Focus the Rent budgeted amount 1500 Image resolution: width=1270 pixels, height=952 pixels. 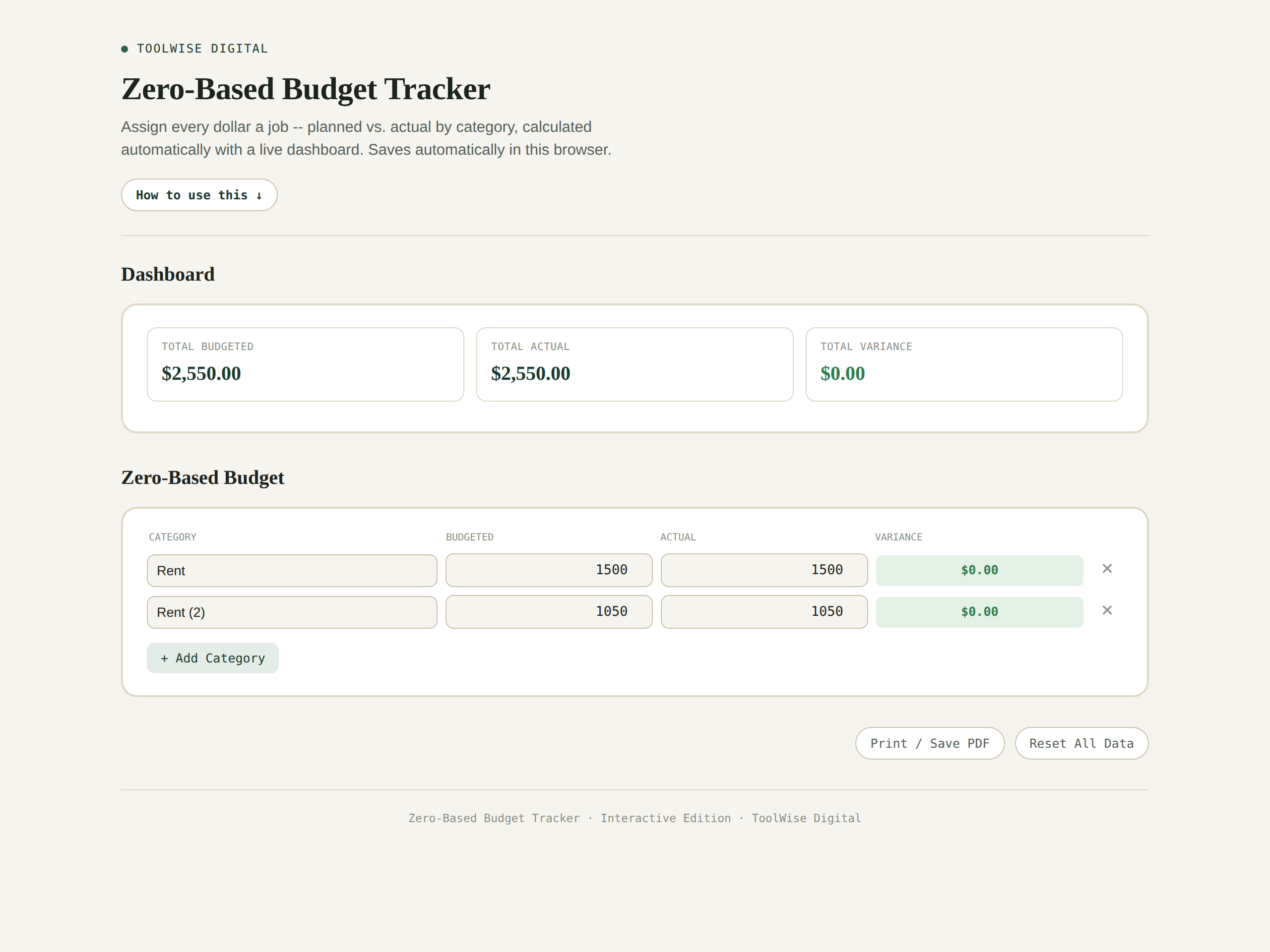(x=549, y=570)
